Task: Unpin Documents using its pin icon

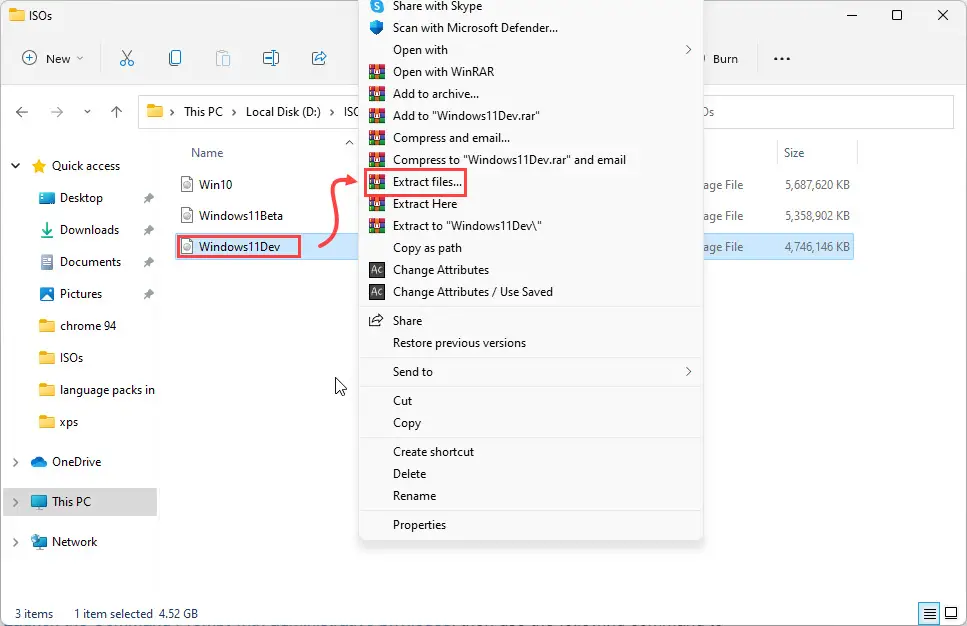Action: click(x=148, y=262)
